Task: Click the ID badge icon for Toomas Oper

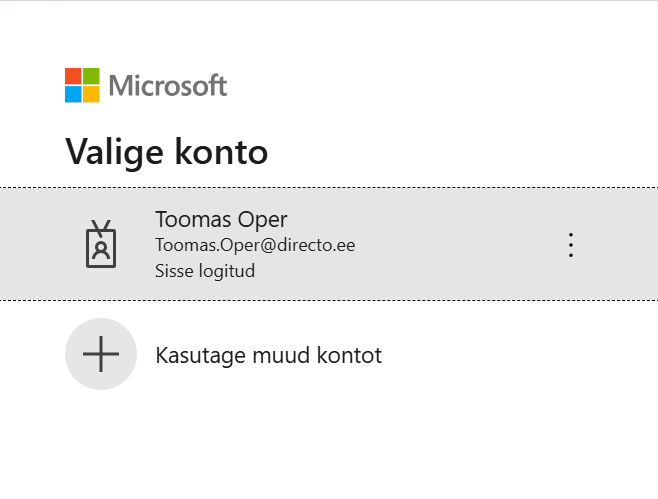Action: coord(101,243)
